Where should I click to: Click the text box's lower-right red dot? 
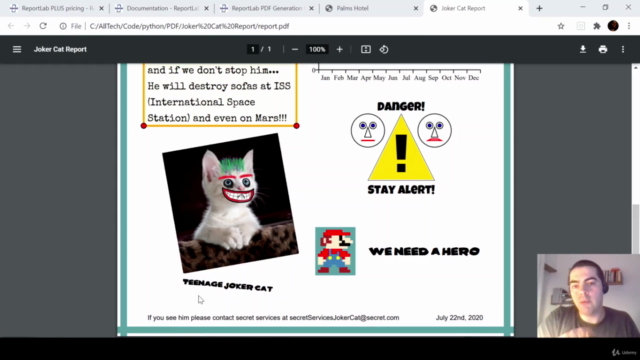(296, 126)
